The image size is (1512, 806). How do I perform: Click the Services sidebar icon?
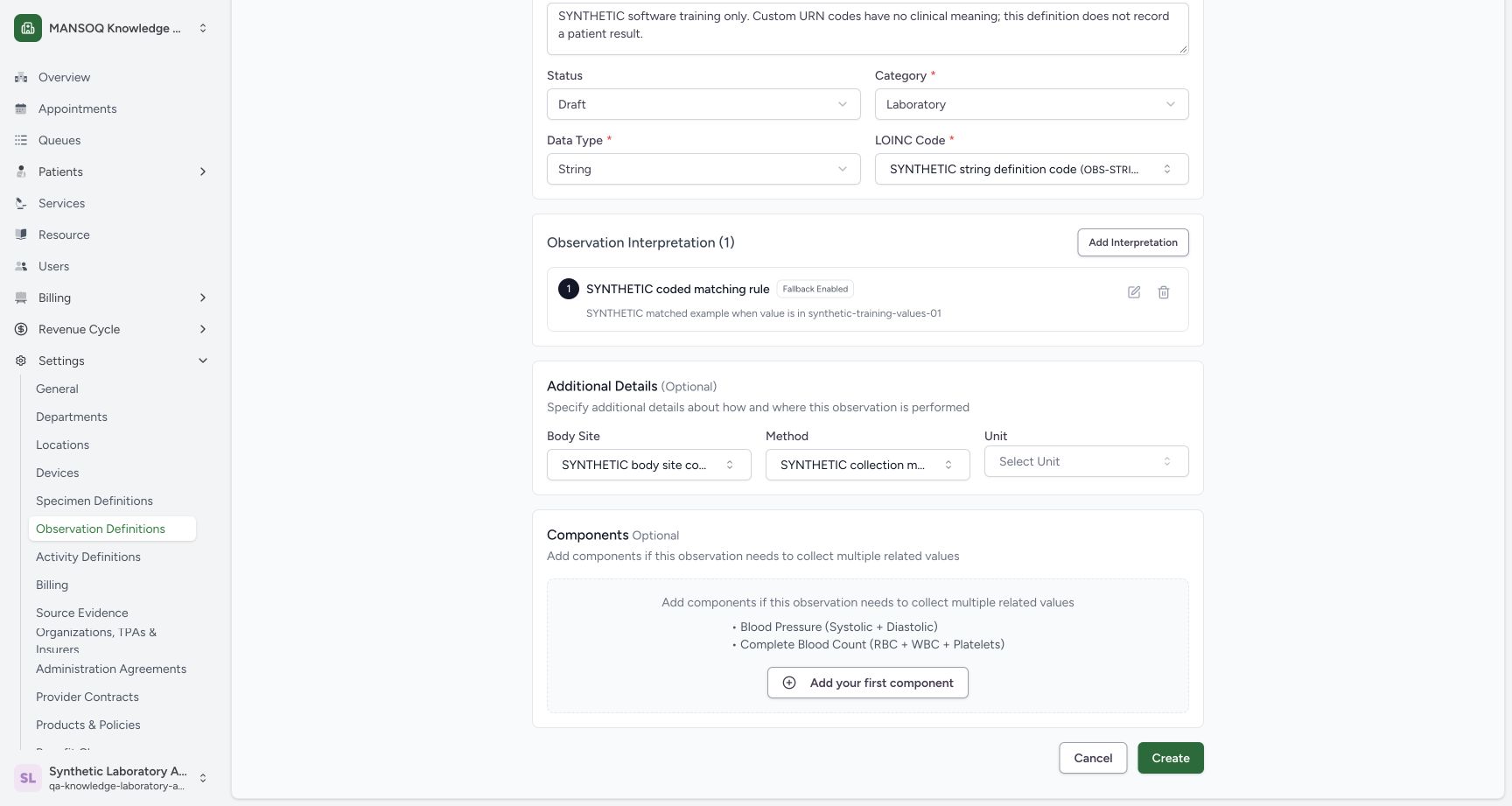[x=21, y=203]
